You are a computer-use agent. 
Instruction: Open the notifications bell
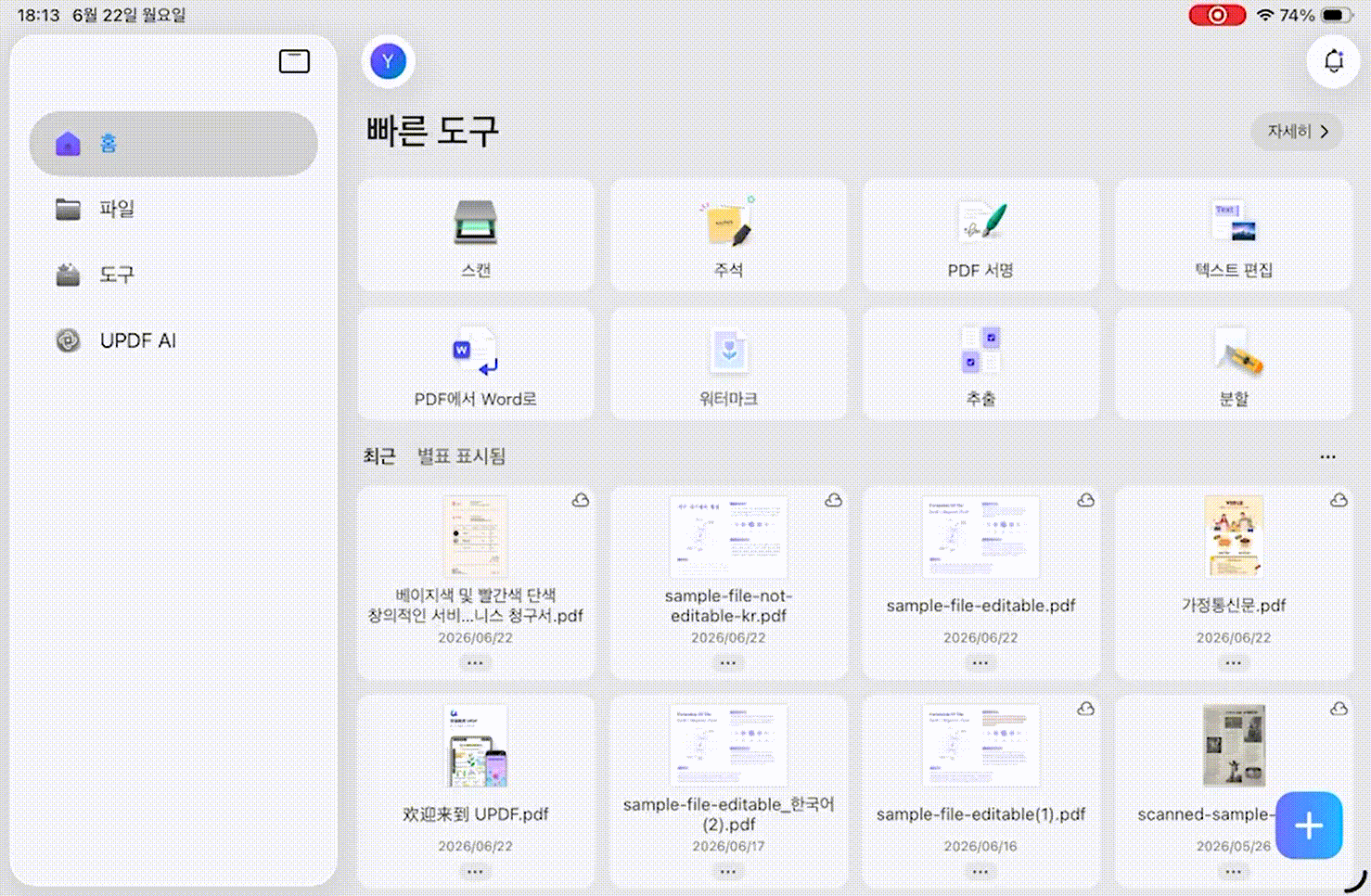click(x=1333, y=61)
